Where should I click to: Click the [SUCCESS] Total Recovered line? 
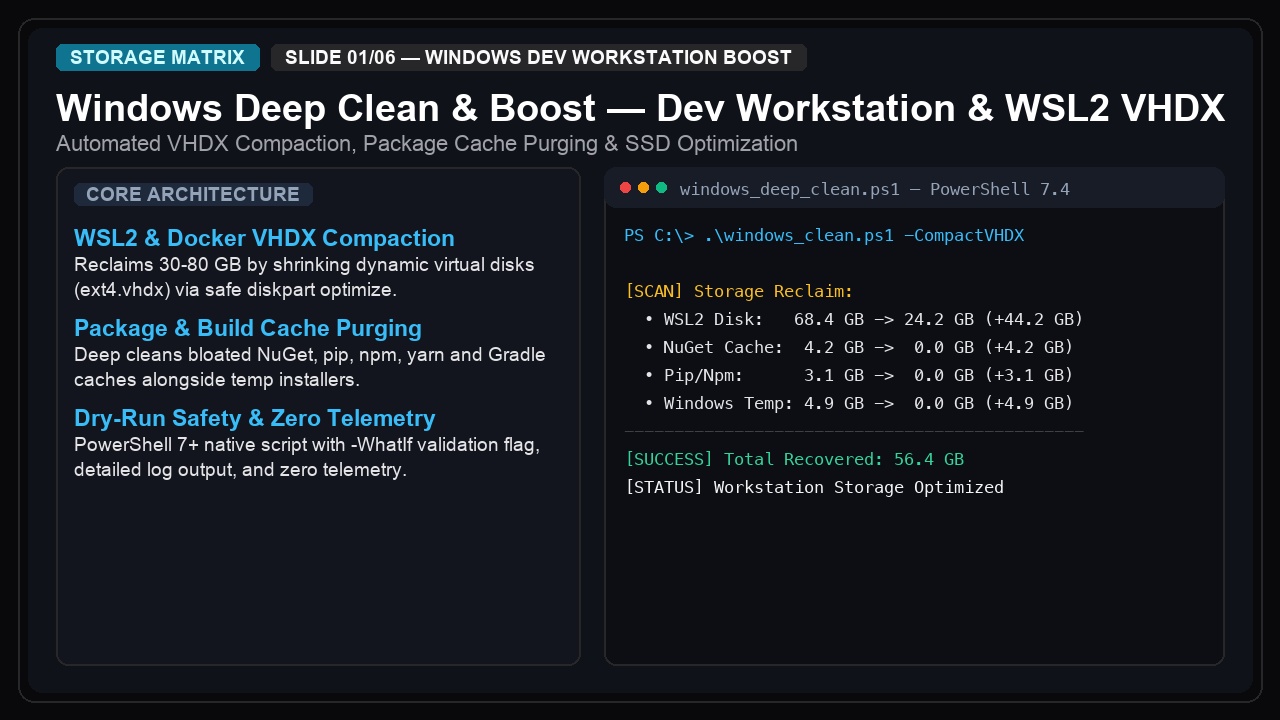(x=794, y=460)
